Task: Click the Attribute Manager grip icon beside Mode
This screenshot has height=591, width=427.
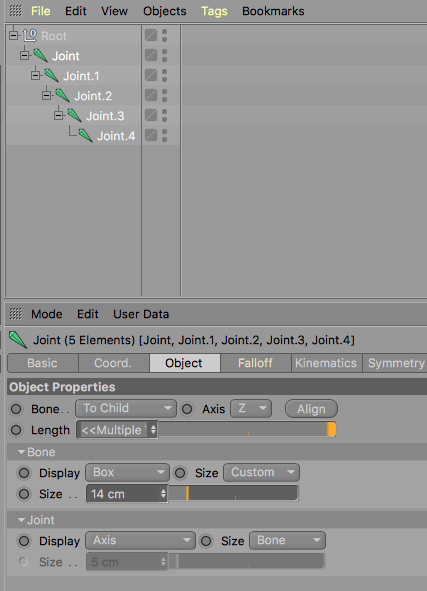Action: tap(16, 314)
